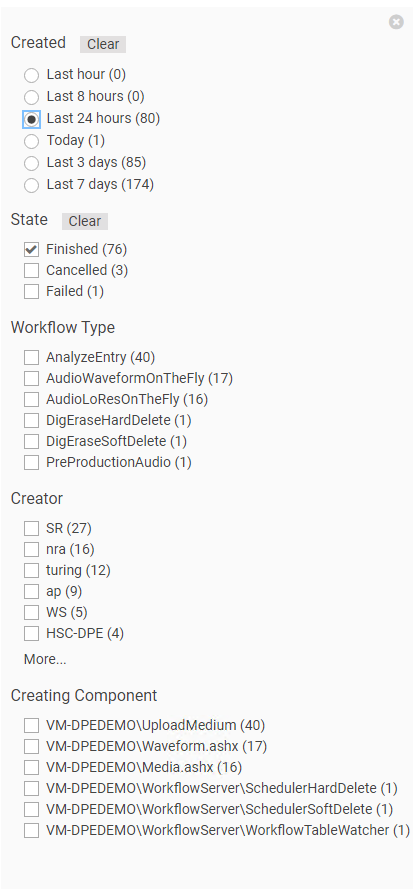Enable the Cancelled state checkbox
This screenshot has height=889, width=418.
click(31, 270)
